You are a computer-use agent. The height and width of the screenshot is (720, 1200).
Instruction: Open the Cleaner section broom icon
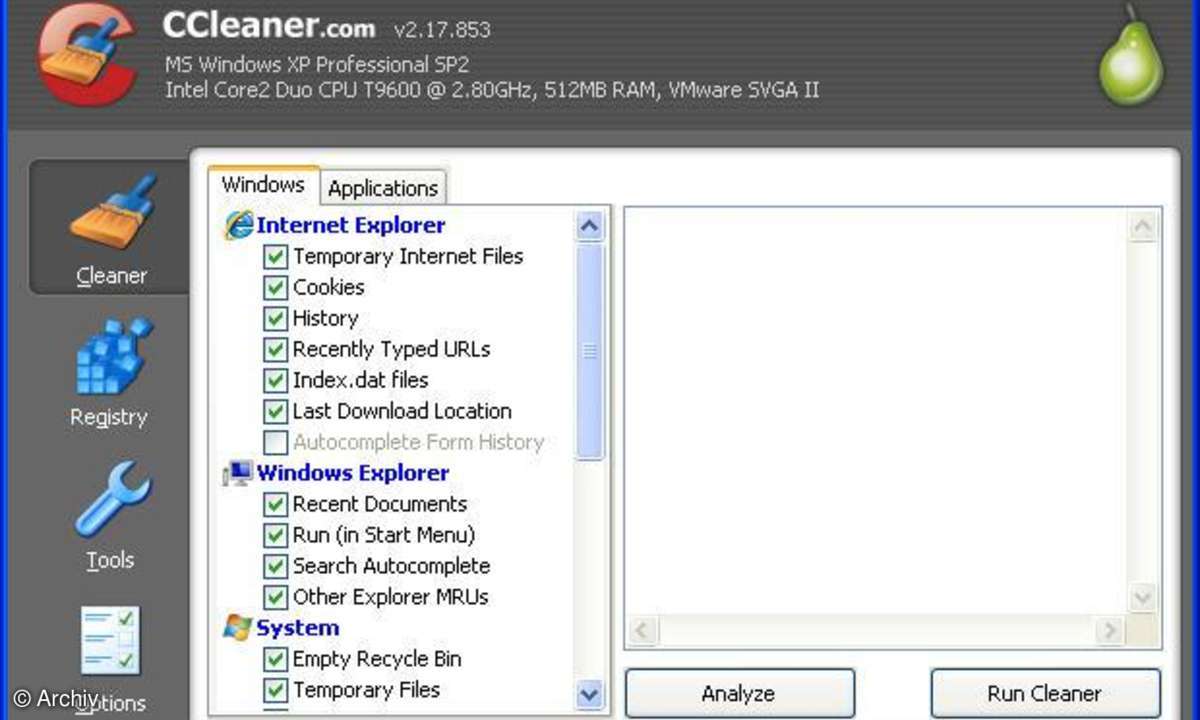[x=113, y=212]
